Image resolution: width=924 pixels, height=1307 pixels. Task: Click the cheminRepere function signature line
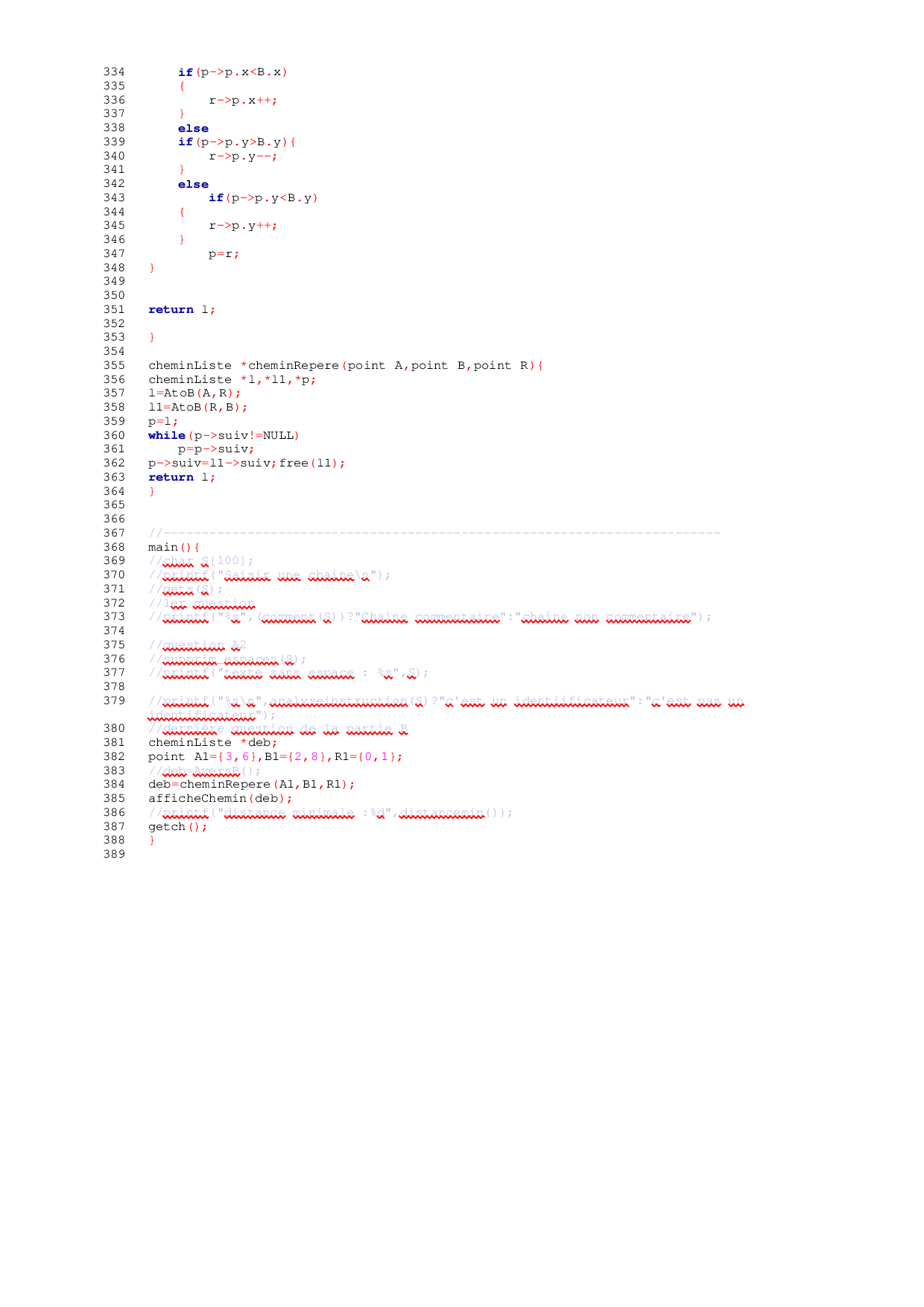[346, 365]
